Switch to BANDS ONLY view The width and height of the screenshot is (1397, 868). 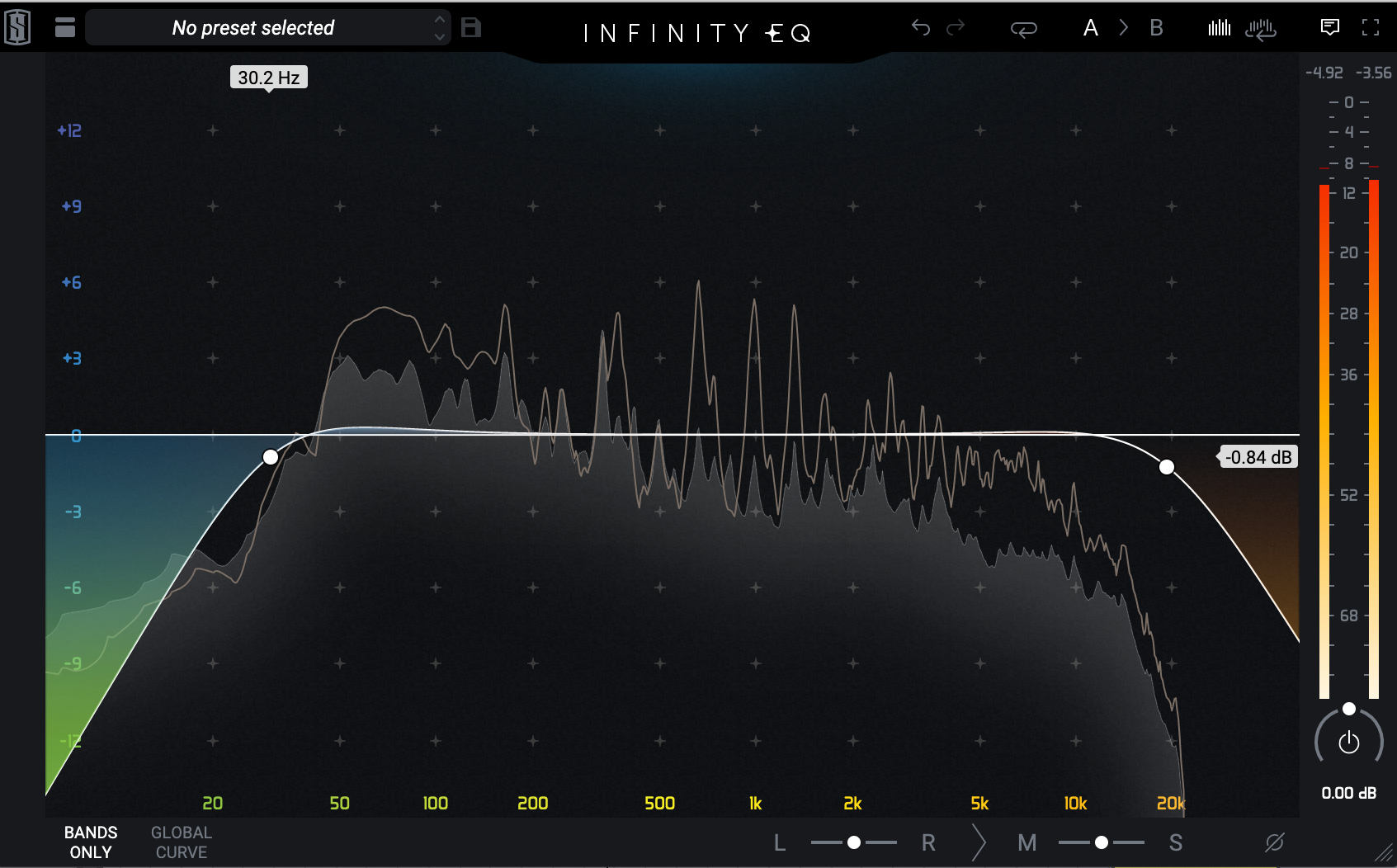91,842
